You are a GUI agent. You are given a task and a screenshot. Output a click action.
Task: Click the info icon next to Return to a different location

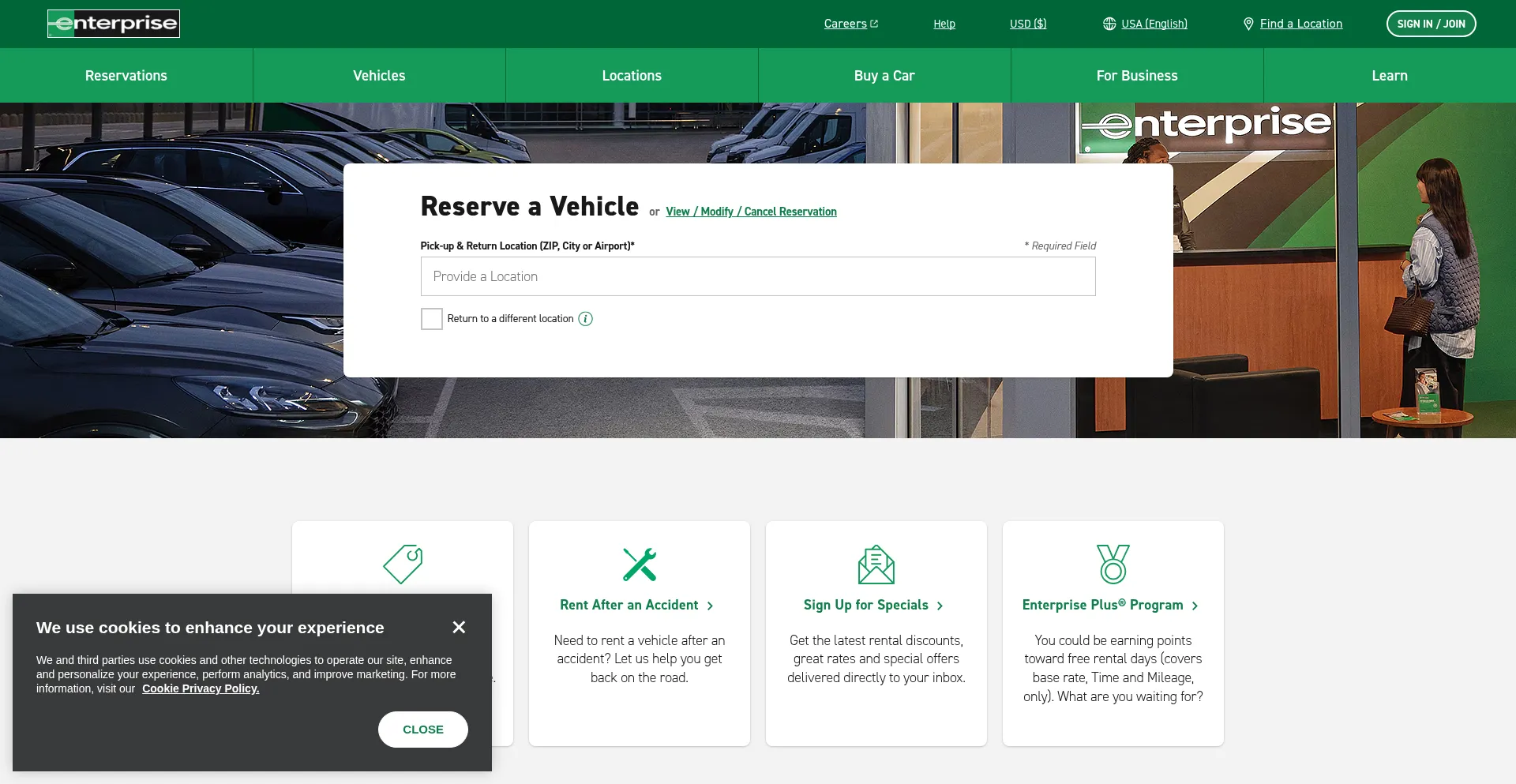(x=585, y=319)
